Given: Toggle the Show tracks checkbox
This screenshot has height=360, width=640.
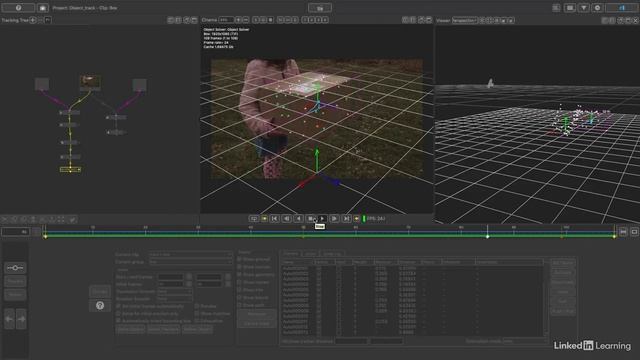Looking at the screenshot, I should tap(240, 298).
